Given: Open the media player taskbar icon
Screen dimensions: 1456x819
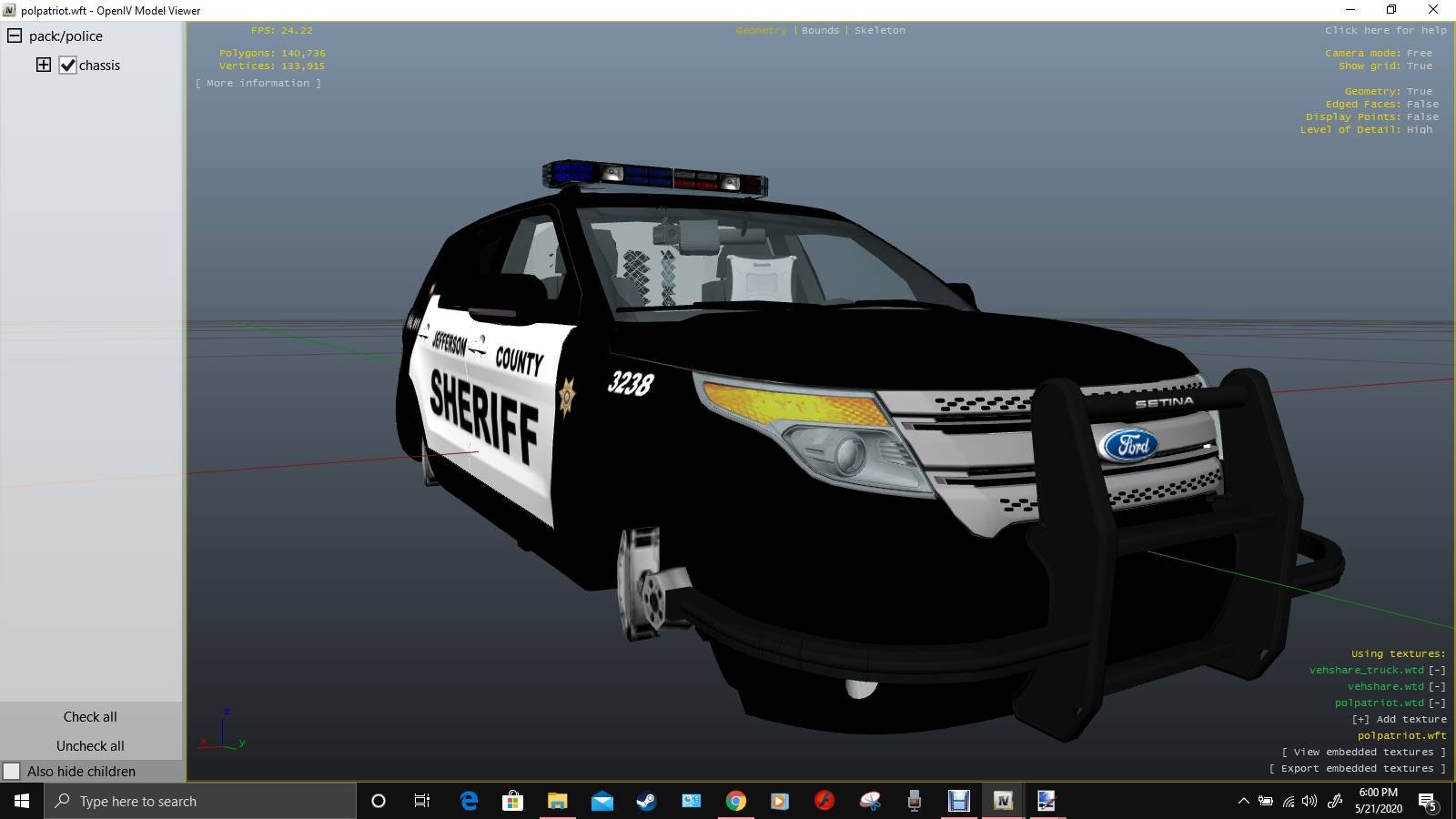Looking at the screenshot, I should pos(780,801).
